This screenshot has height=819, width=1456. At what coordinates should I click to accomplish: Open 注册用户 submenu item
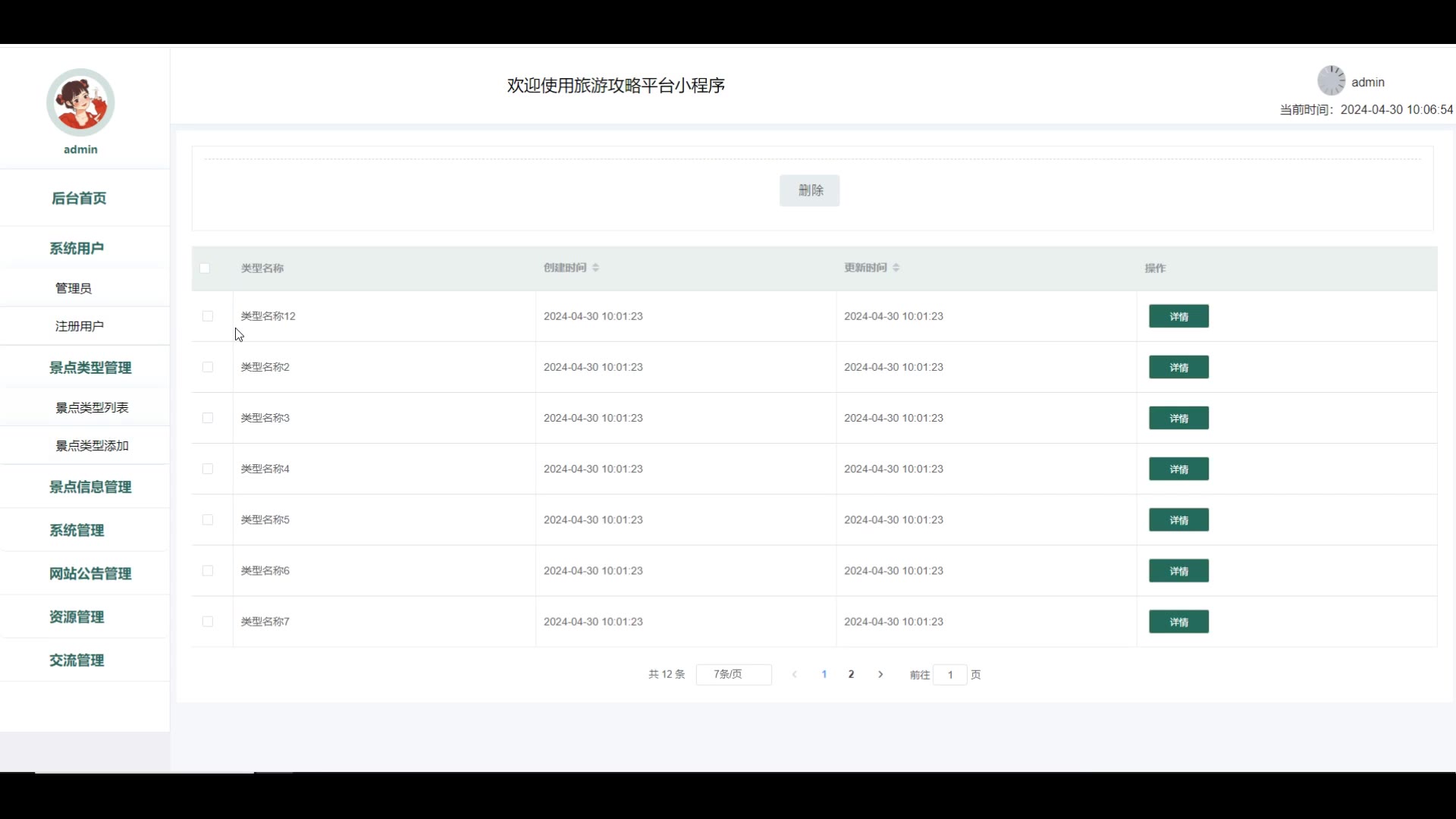pos(80,326)
